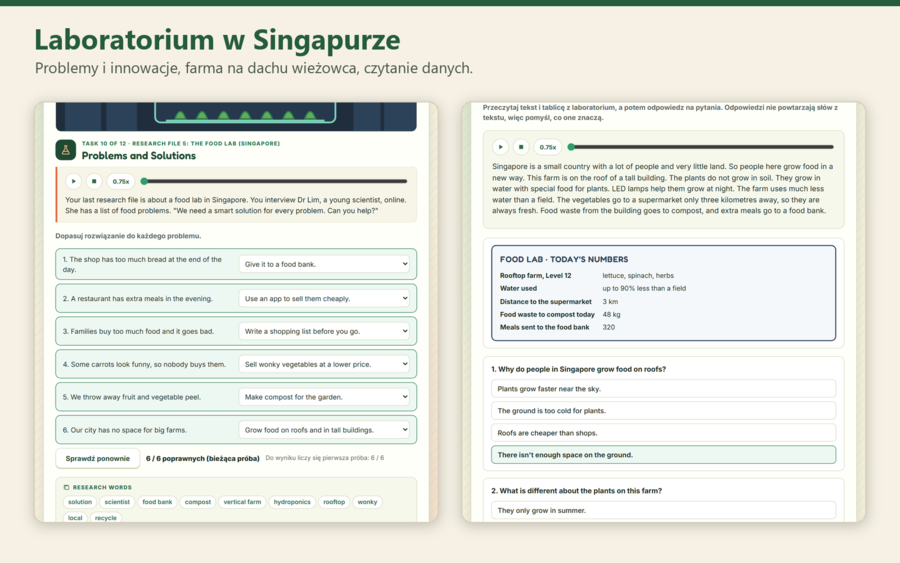This screenshot has height=563, width=900.
Task: Click question '1. Why do people in Singapore grow food on roofs?'
Action: pyautogui.click(x=579, y=369)
